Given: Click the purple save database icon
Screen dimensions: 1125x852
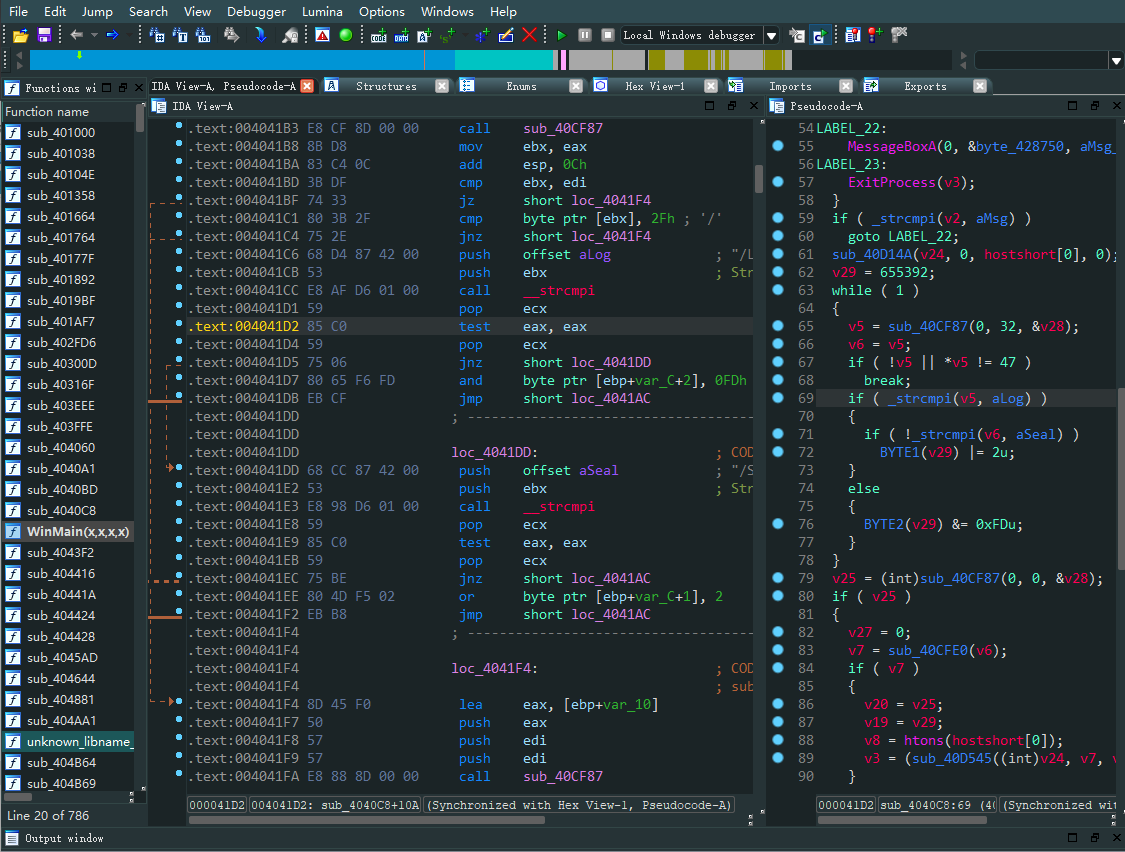Looking at the screenshot, I should tap(44, 35).
